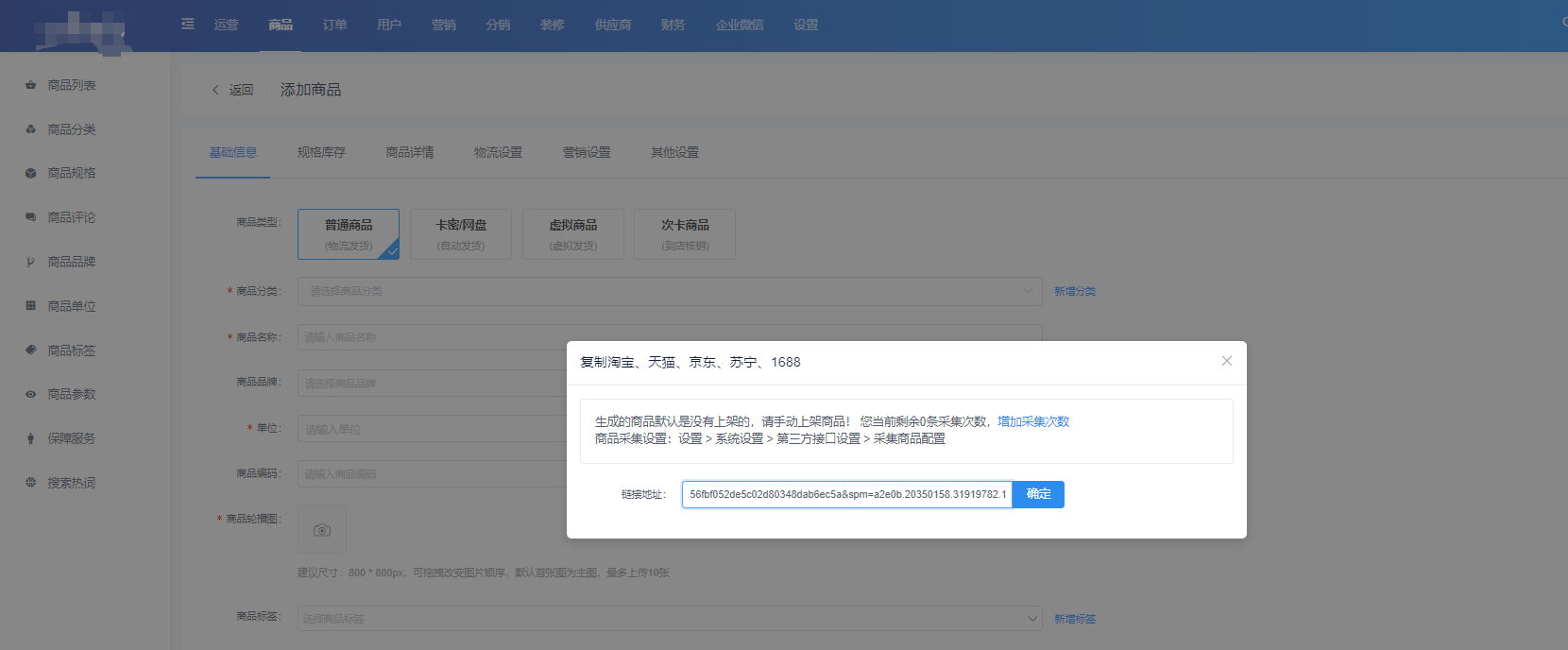Open the 商品分类 dropdown
1568x650 pixels.
[x=670, y=291]
